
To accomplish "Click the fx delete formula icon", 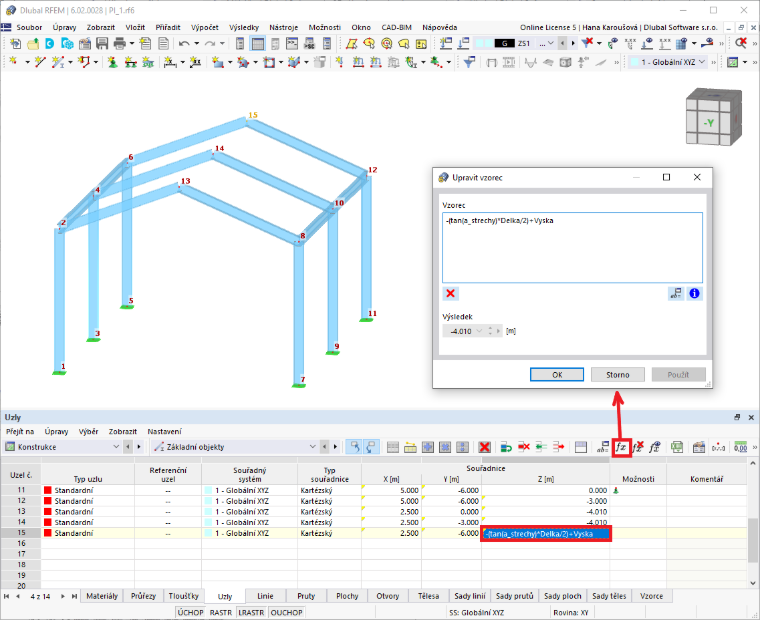I will [x=638, y=447].
